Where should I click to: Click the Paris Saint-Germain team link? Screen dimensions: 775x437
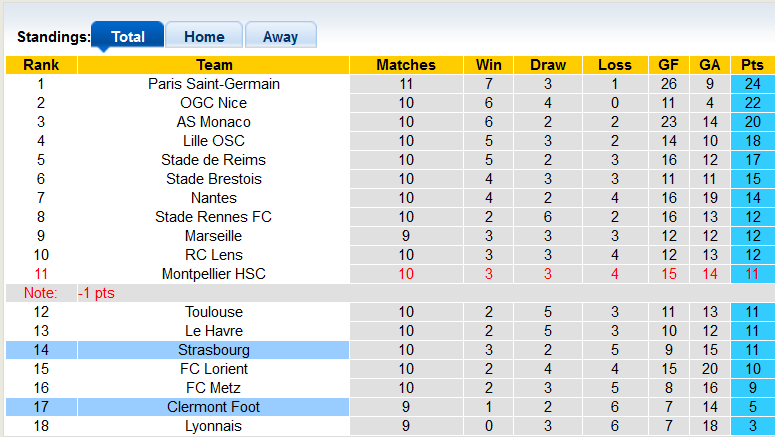[213, 84]
